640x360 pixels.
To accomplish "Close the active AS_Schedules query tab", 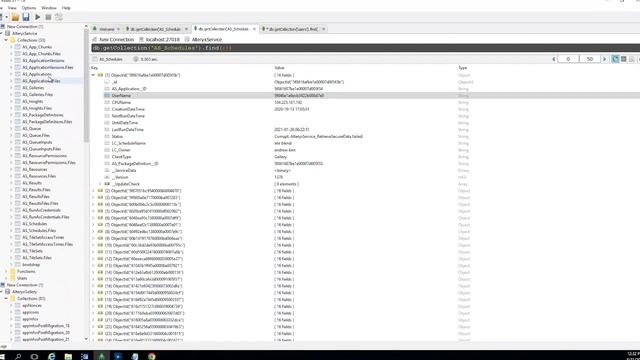I will coord(254,29).
